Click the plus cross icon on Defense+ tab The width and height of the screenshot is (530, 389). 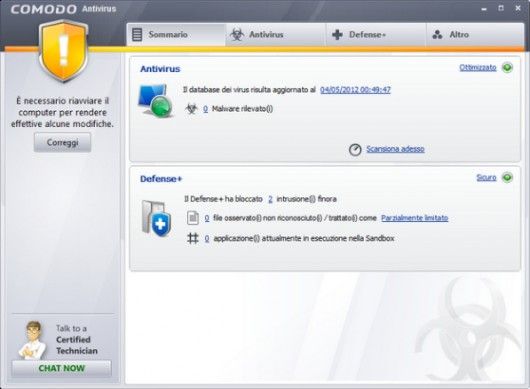[x=337, y=34]
